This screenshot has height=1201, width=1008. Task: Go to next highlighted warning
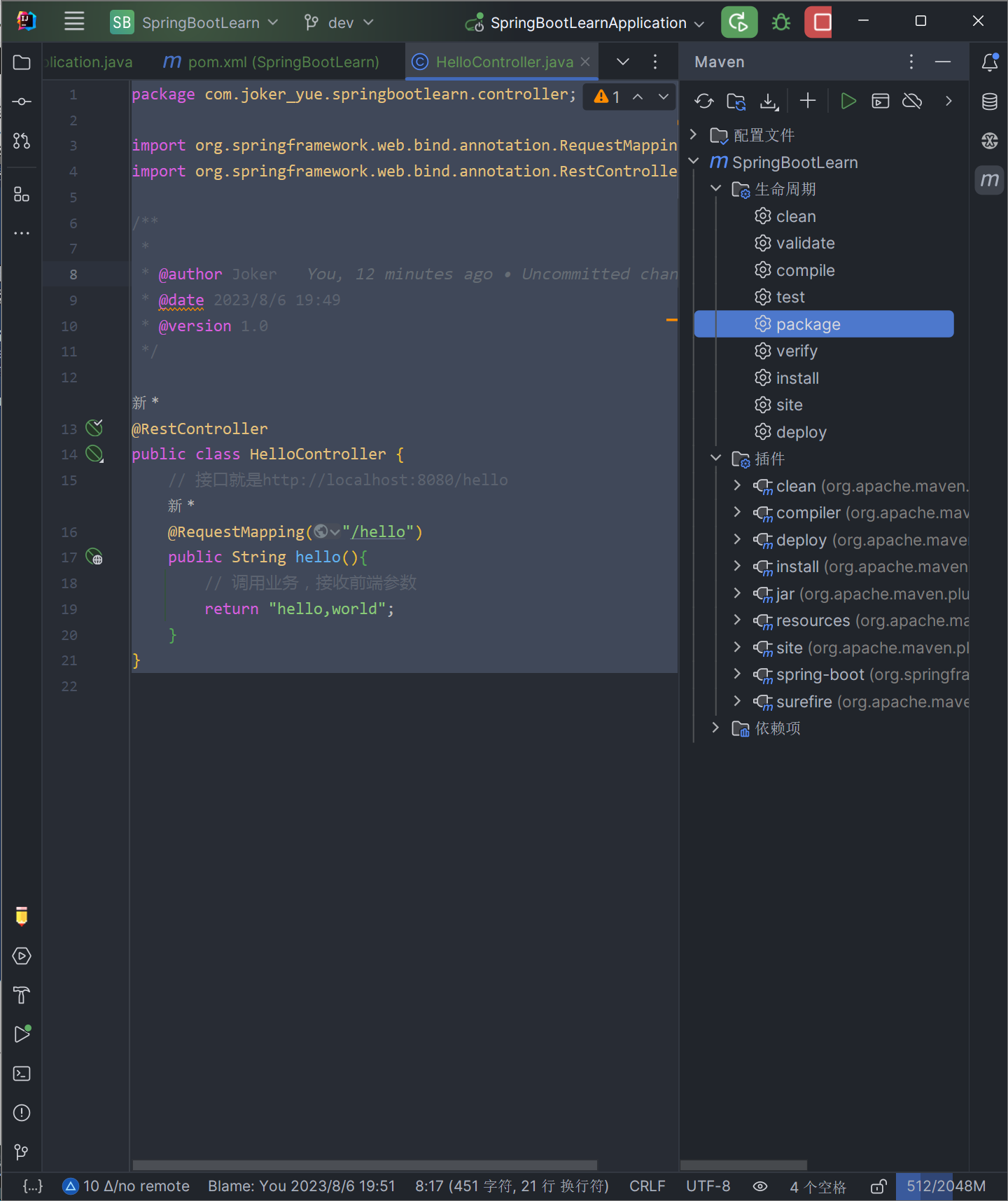pyautogui.click(x=664, y=97)
